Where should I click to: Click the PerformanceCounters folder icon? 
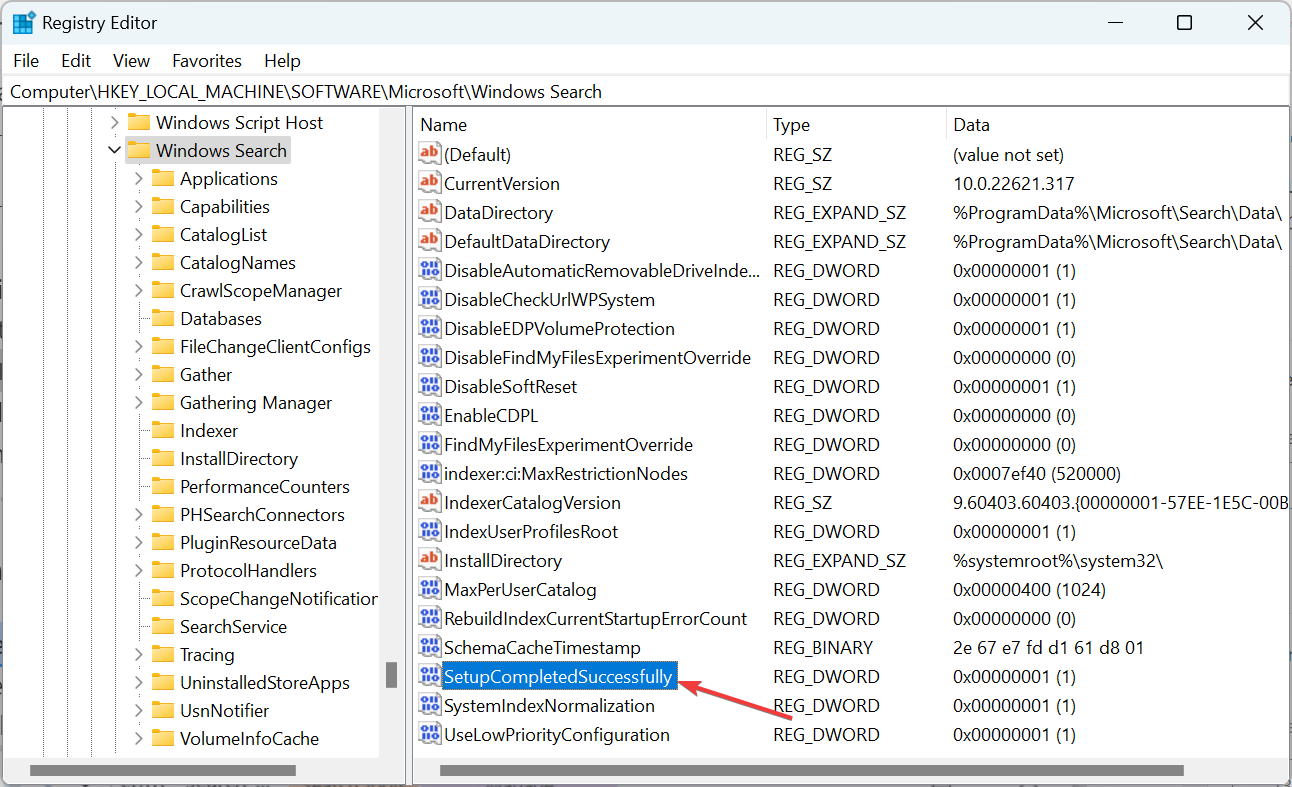coord(163,486)
